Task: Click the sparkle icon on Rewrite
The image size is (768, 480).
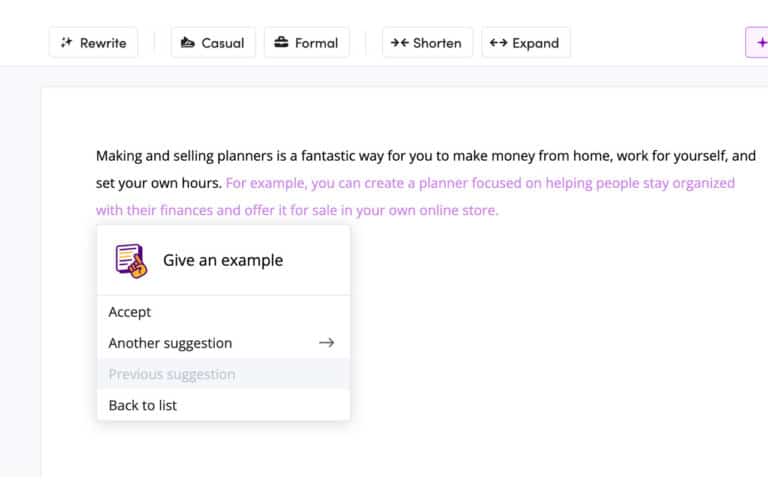Action: [67, 43]
